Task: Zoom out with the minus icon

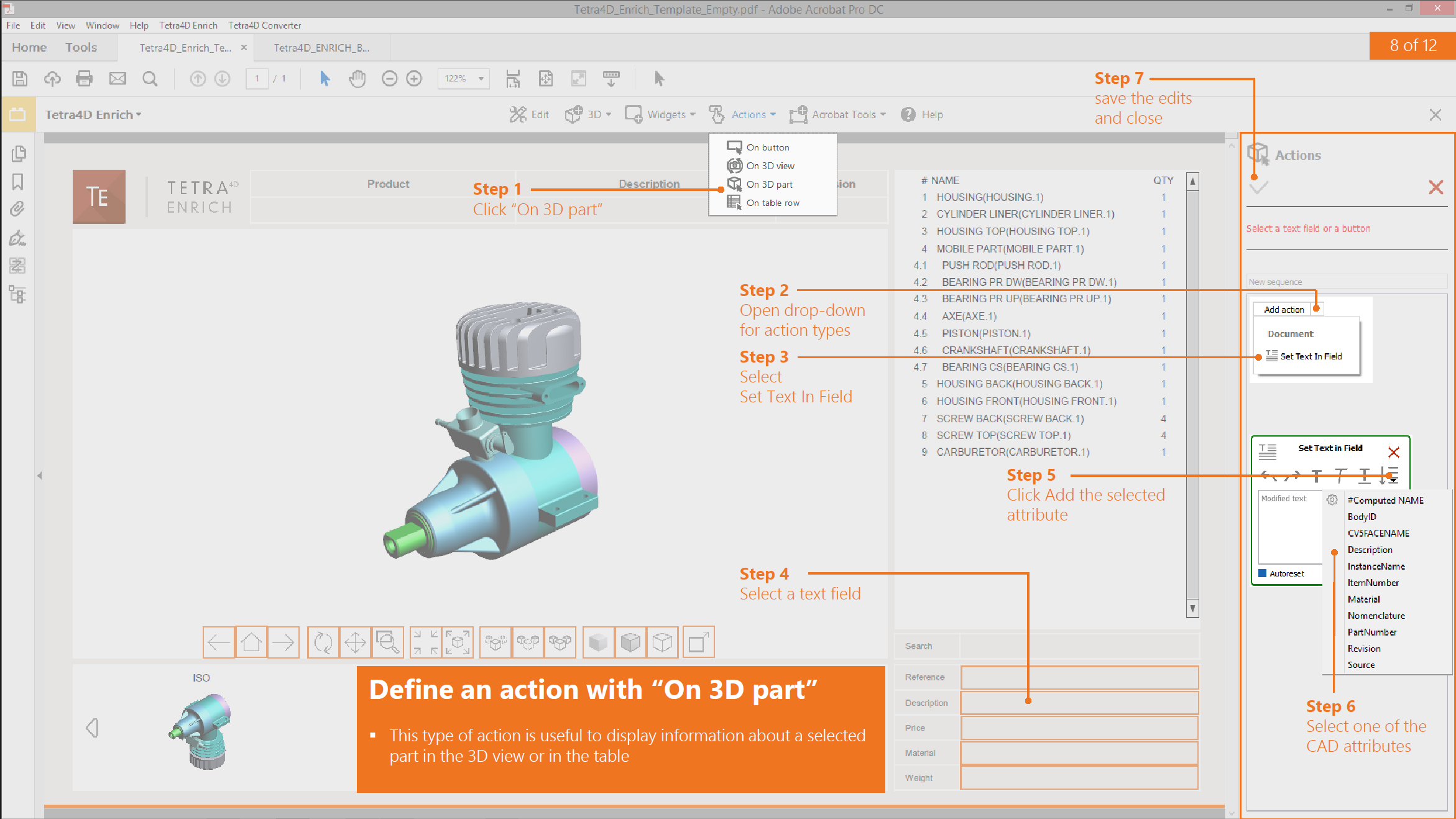Action: pyautogui.click(x=389, y=78)
